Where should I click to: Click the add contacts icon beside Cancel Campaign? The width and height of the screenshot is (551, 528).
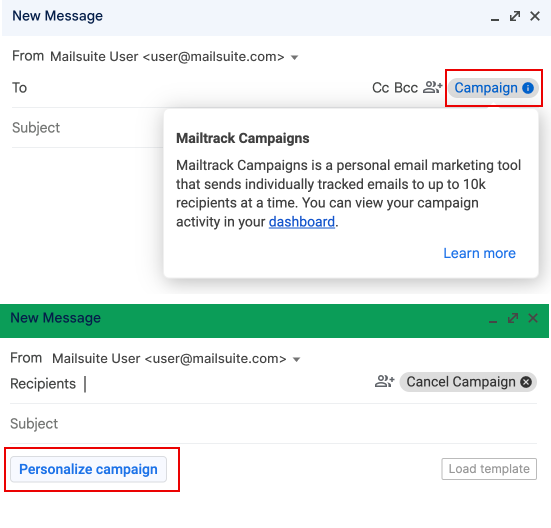(x=385, y=381)
